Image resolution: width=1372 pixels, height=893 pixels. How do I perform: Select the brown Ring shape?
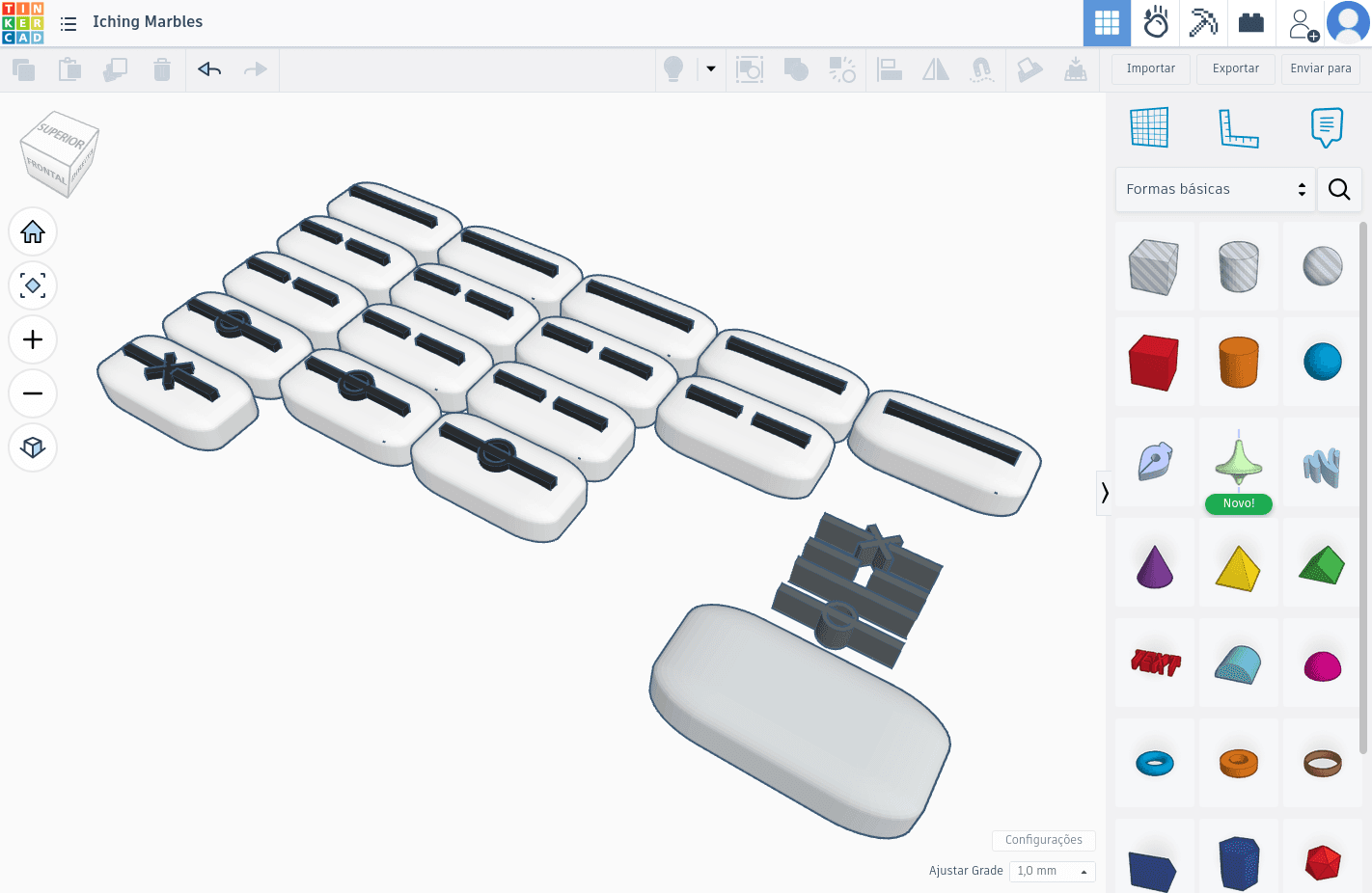click(x=1323, y=763)
